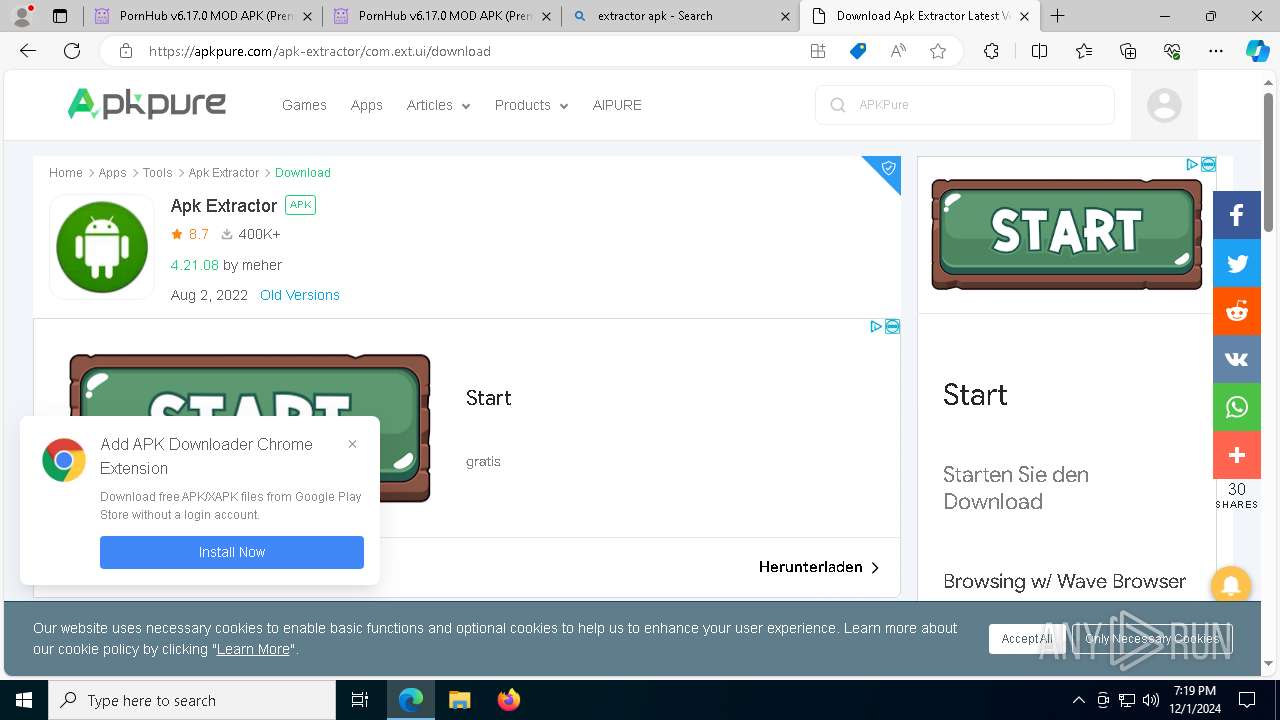This screenshot has height=720, width=1280.
Task: Open the Edge Settings and more menu
Action: click(x=1216, y=51)
